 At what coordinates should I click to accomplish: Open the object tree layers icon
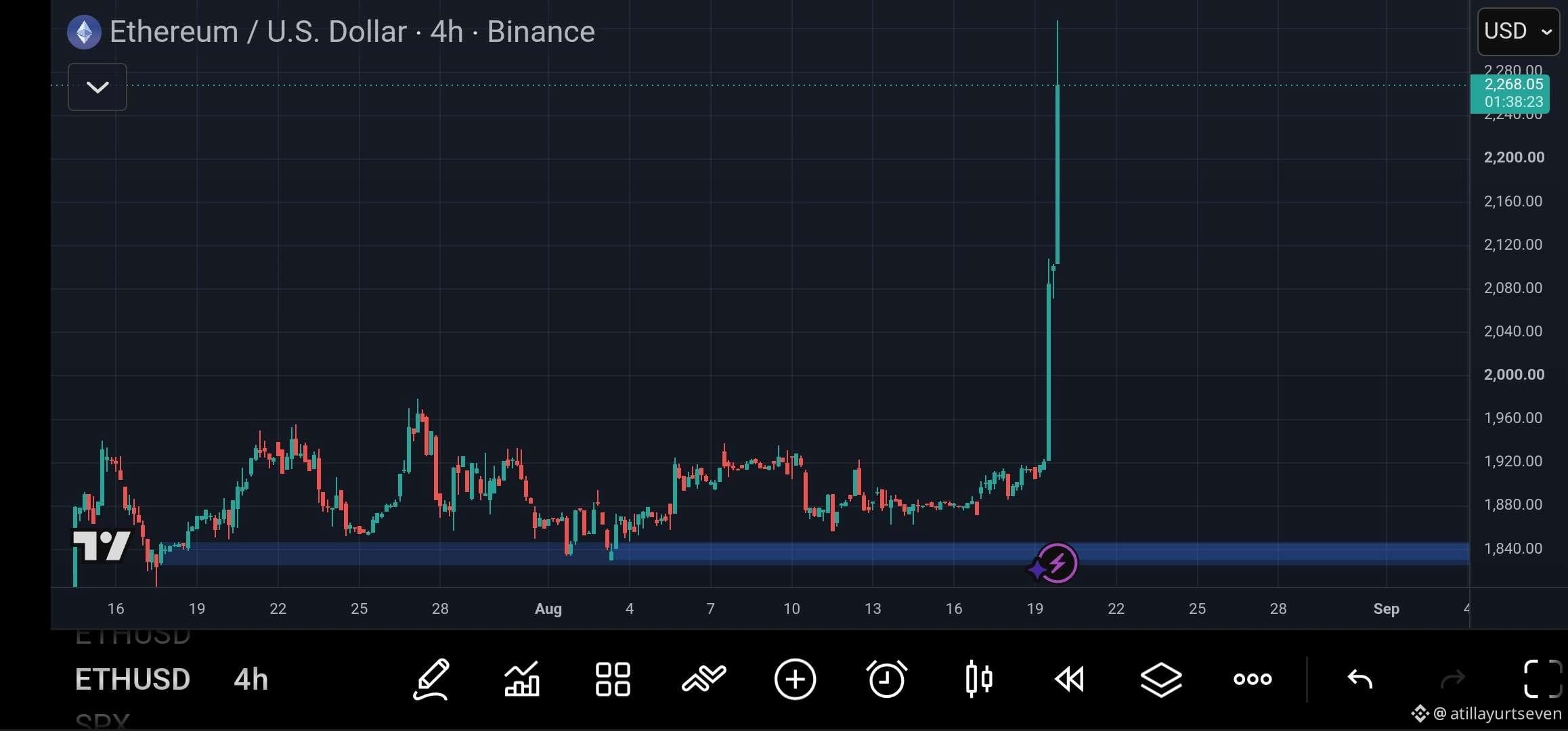pos(1161,680)
